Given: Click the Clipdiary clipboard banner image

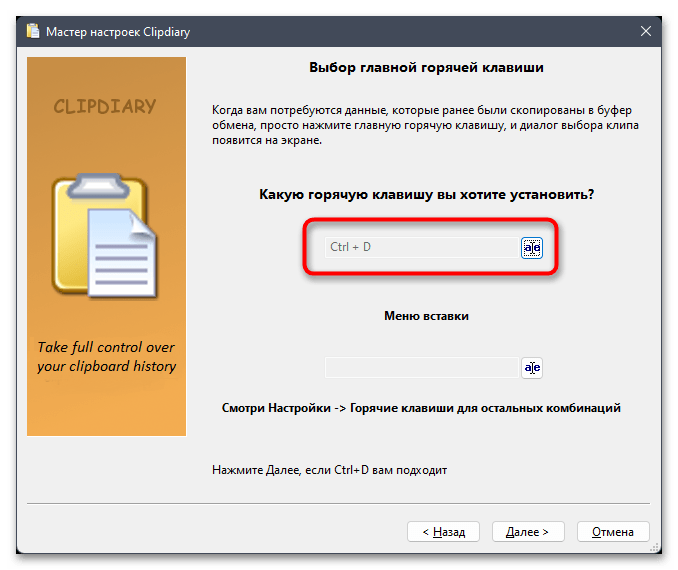Looking at the screenshot, I should [x=106, y=246].
